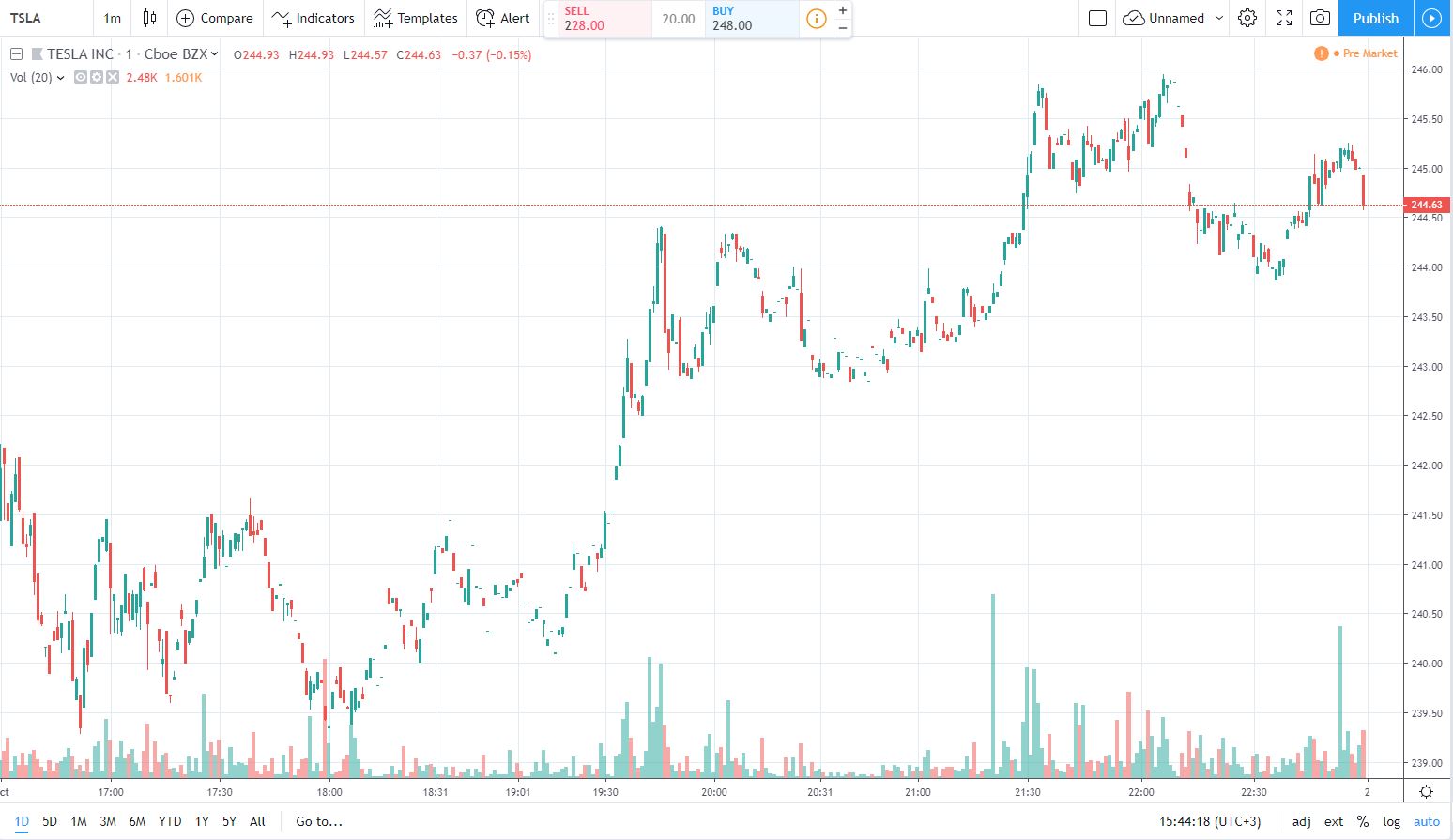This screenshot has height=840, width=1453.
Task: Decrease order quantity with minus stepper
Action: [x=843, y=27]
